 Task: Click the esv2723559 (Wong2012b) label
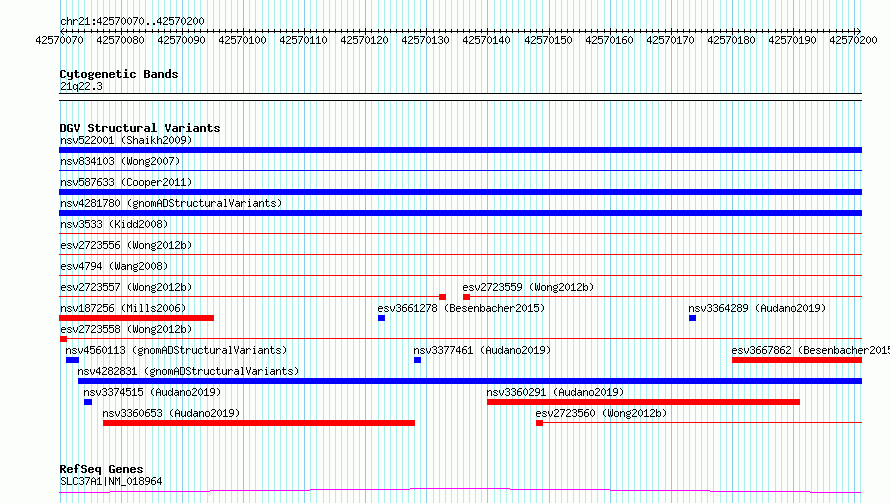[x=528, y=287]
